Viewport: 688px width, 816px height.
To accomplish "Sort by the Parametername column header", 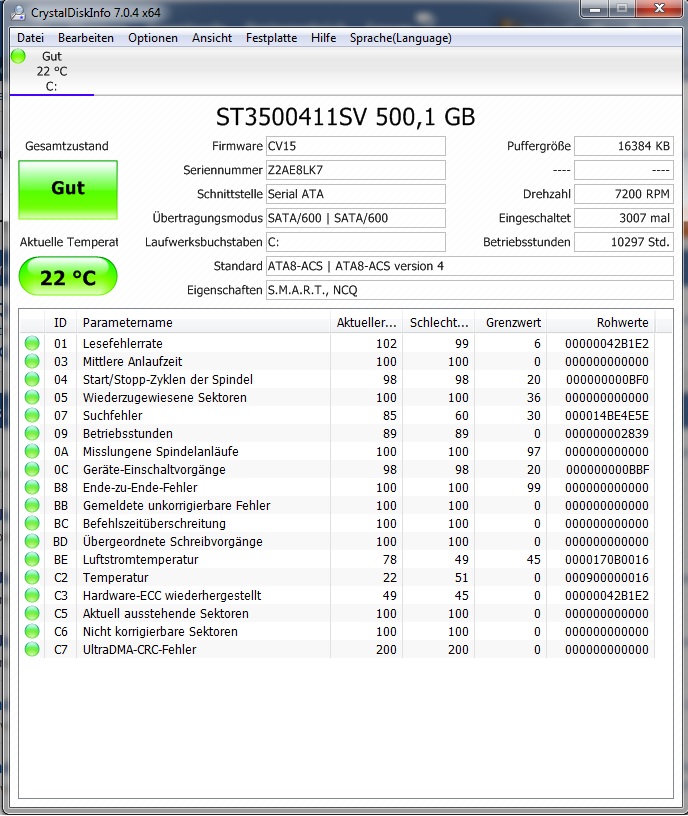I will coord(203,323).
